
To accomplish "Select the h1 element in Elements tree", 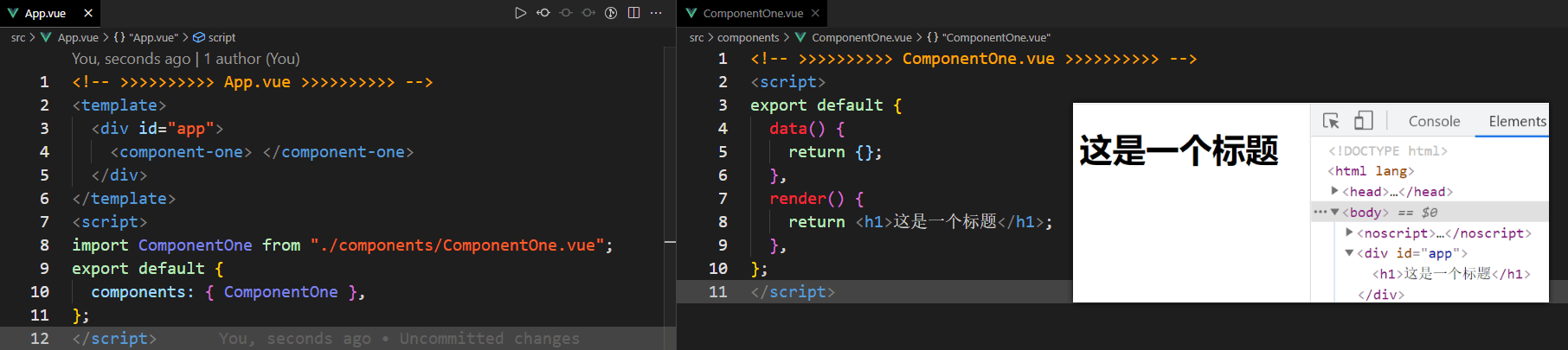I will click(x=1451, y=274).
